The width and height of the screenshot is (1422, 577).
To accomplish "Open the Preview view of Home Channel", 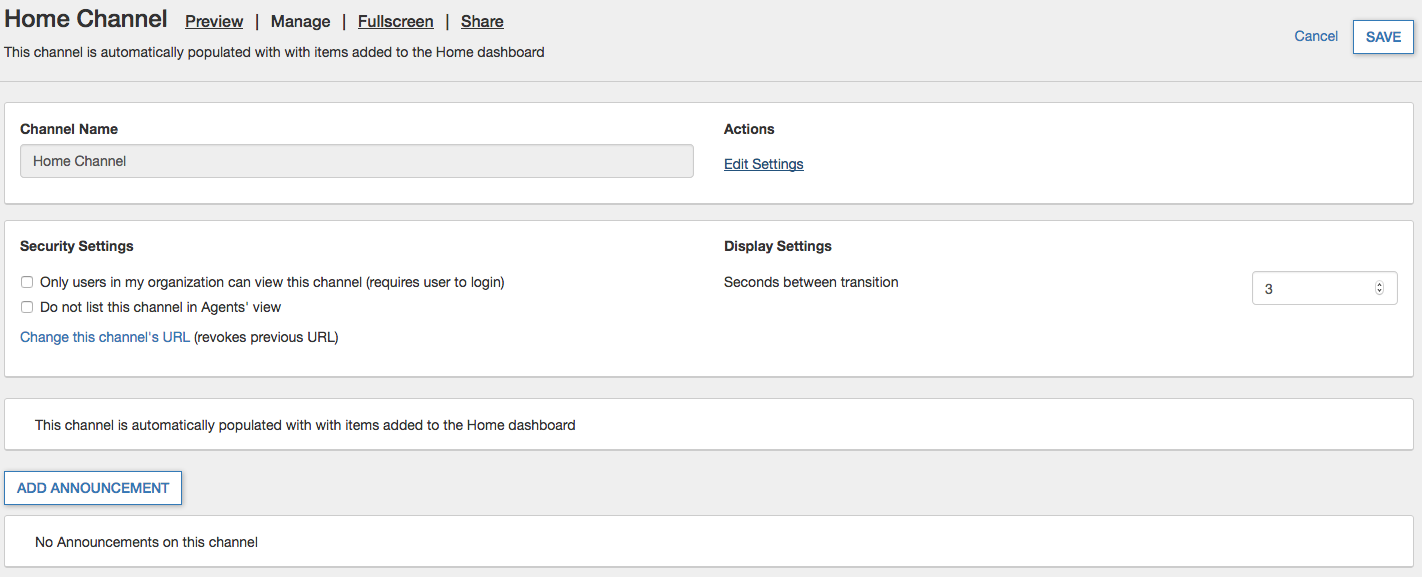I will [214, 22].
